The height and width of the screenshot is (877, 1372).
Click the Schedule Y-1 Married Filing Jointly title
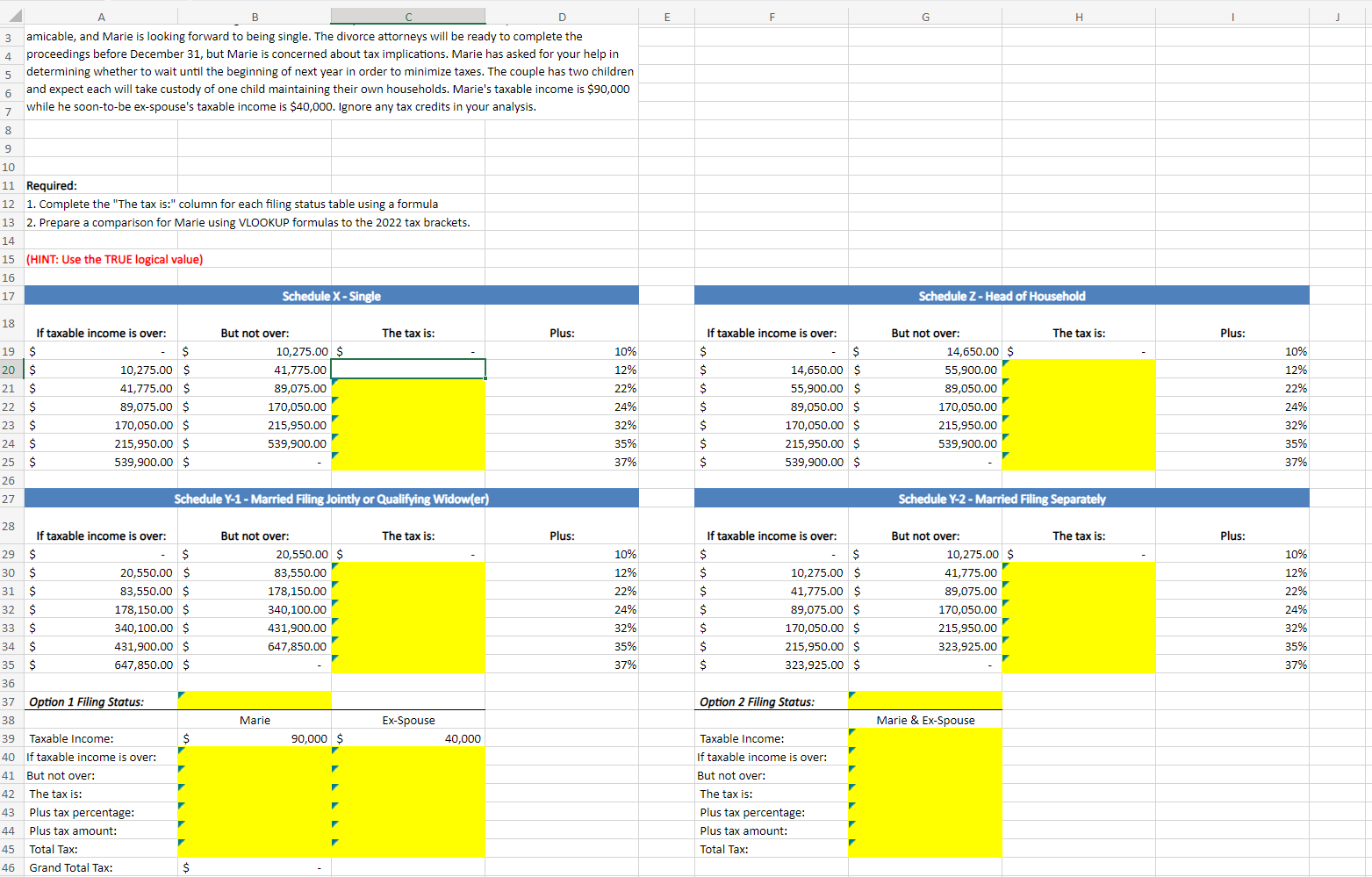[332, 499]
